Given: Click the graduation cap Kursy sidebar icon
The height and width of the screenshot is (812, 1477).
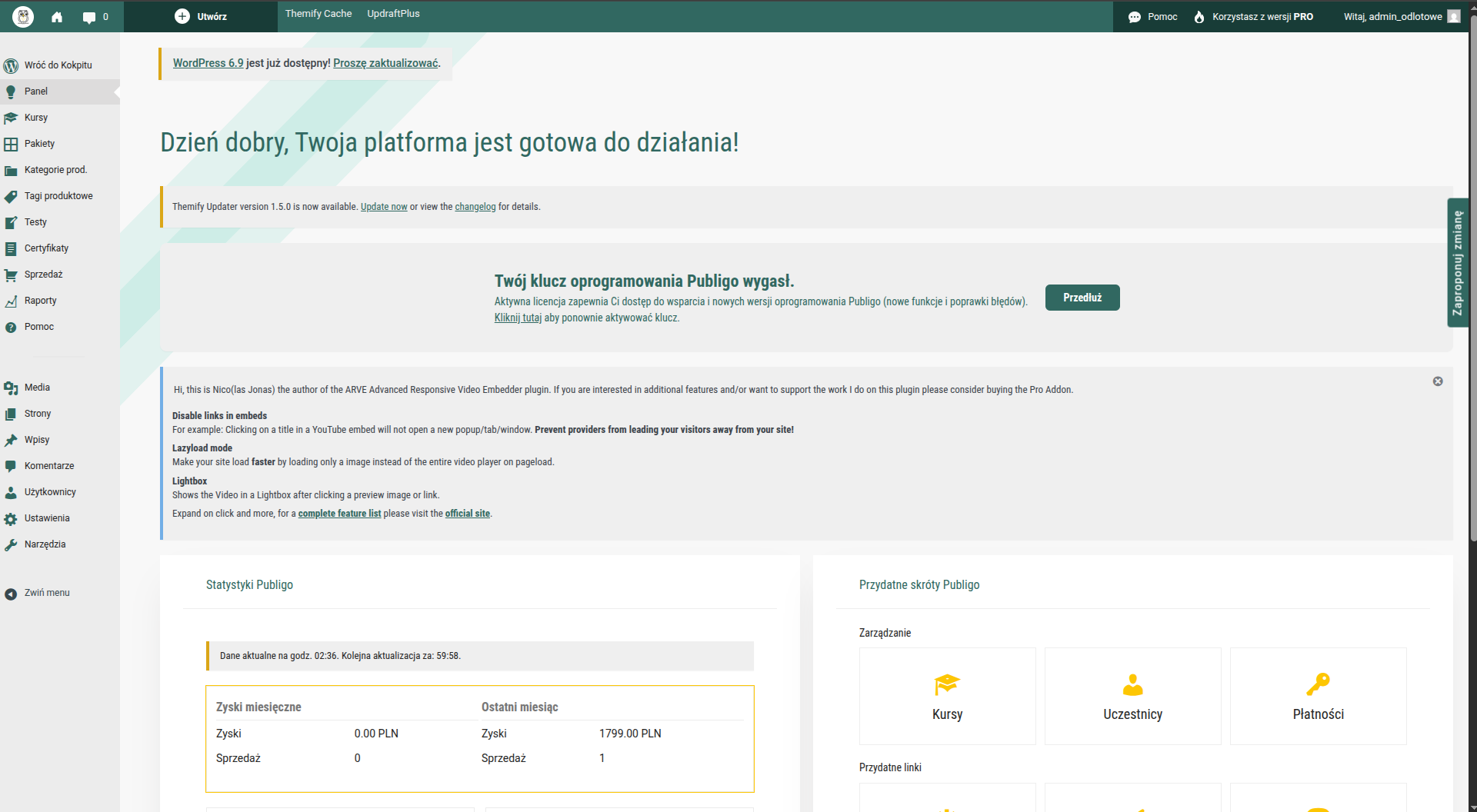Looking at the screenshot, I should click(11, 118).
